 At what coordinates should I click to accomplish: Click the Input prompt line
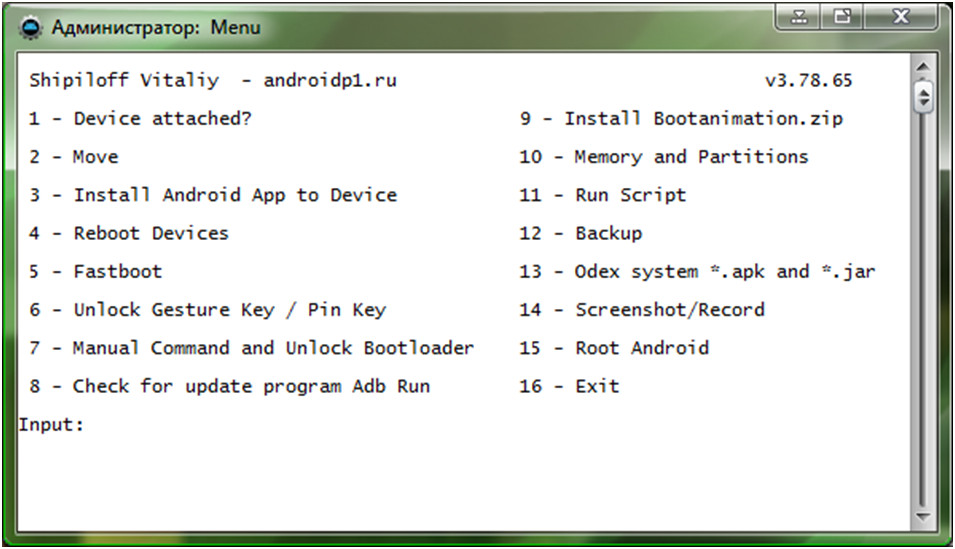[x=52, y=424]
